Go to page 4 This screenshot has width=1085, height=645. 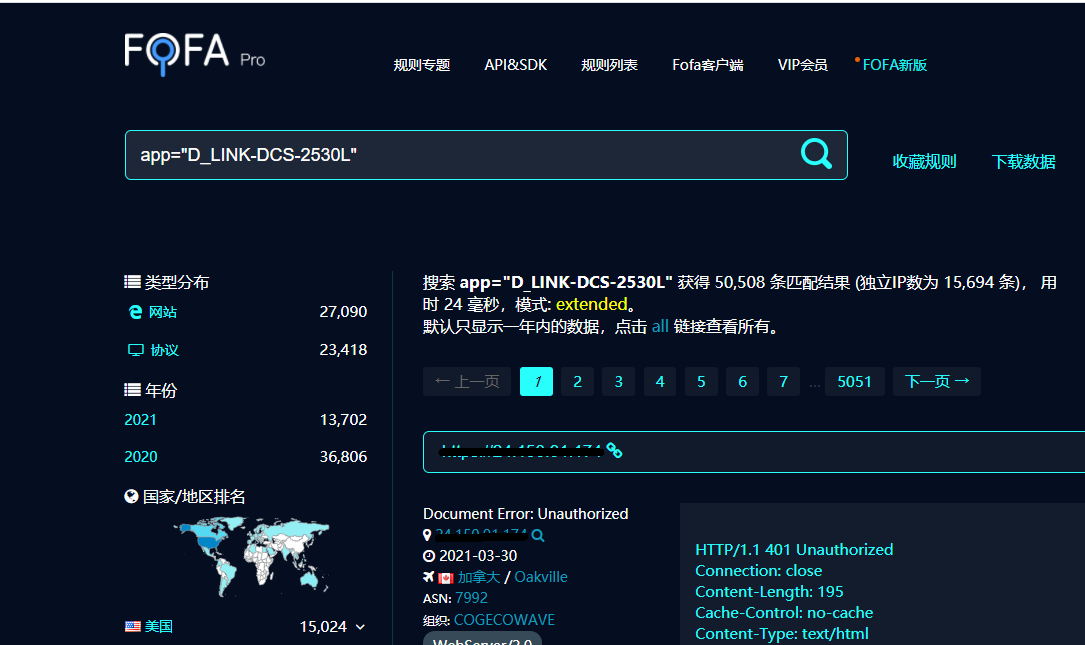(x=660, y=381)
